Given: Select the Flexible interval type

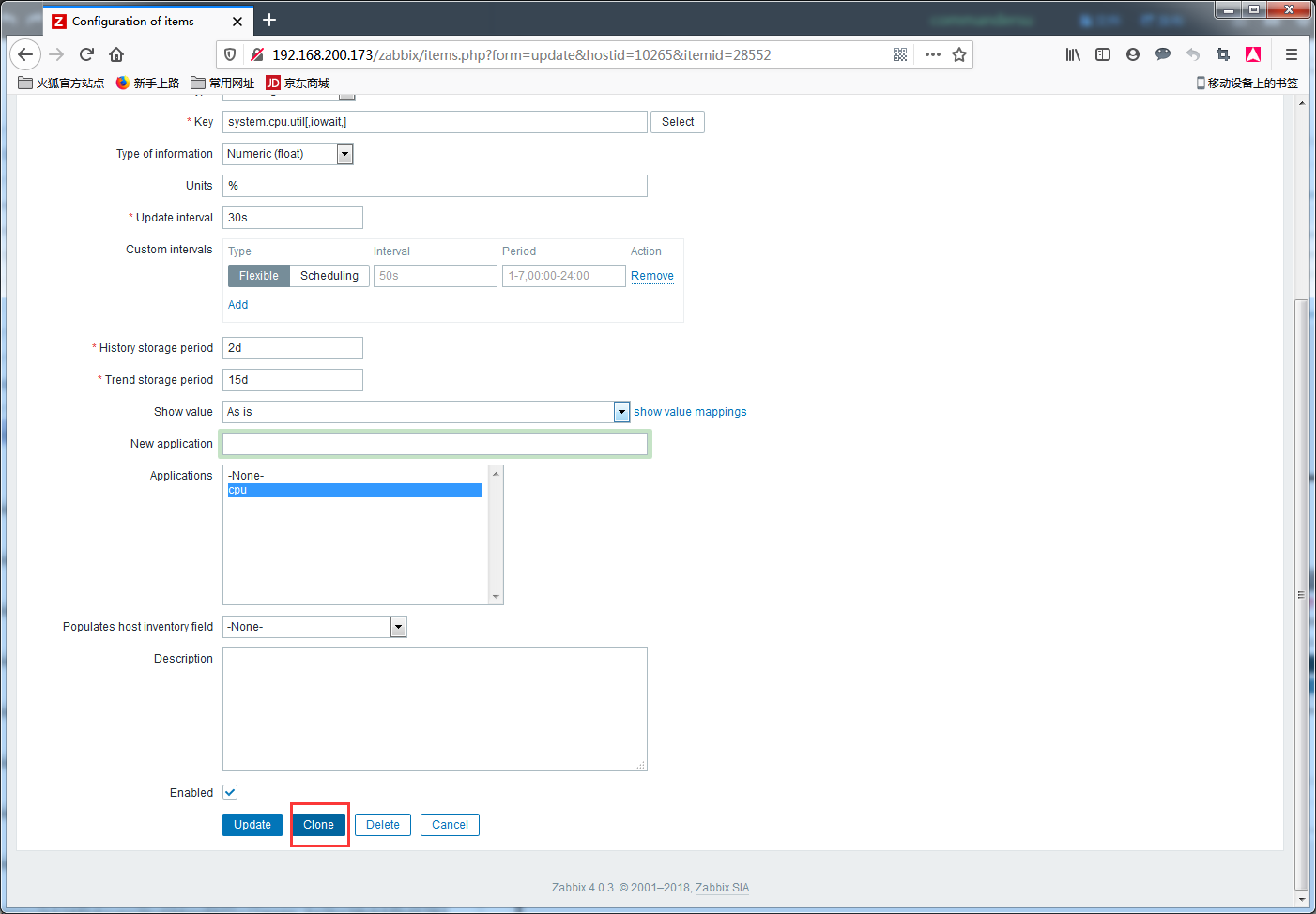Looking at the screenshot, I should [258, 276].
